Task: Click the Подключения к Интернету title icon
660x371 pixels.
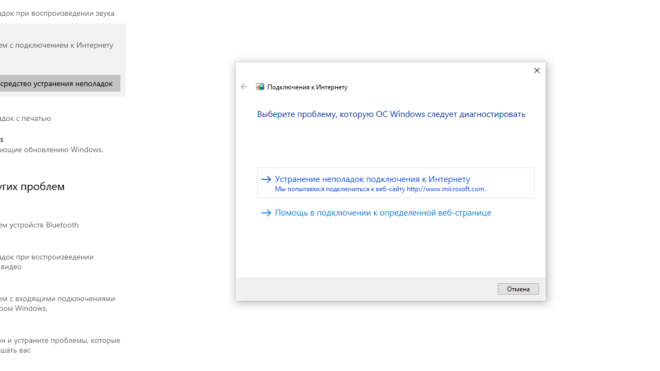Action: (260, 87)
